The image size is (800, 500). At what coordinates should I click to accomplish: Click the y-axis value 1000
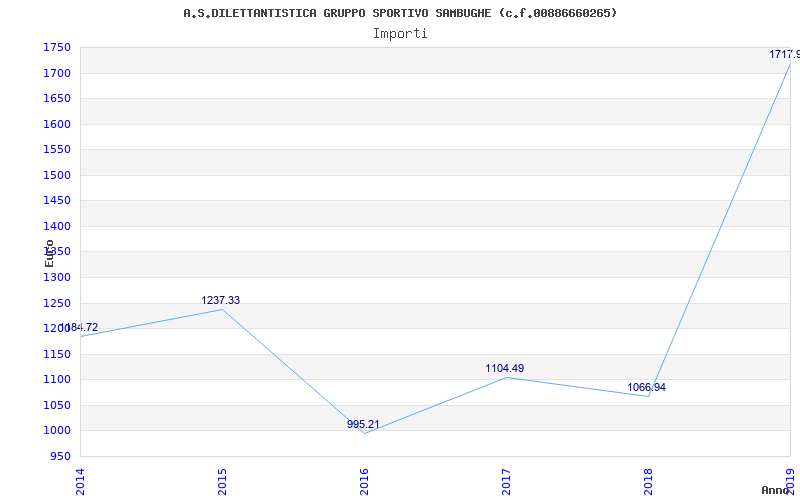point(57,431)
